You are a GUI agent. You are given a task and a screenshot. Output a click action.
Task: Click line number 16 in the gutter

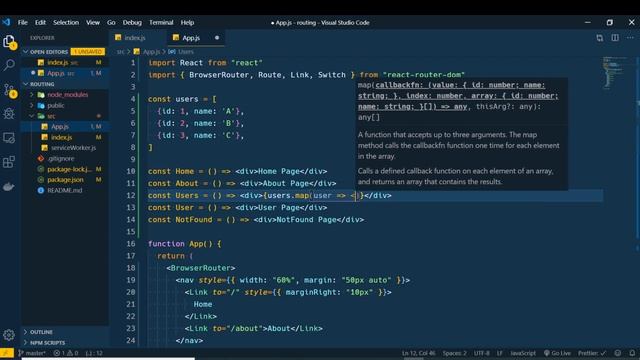coord(131,244)
